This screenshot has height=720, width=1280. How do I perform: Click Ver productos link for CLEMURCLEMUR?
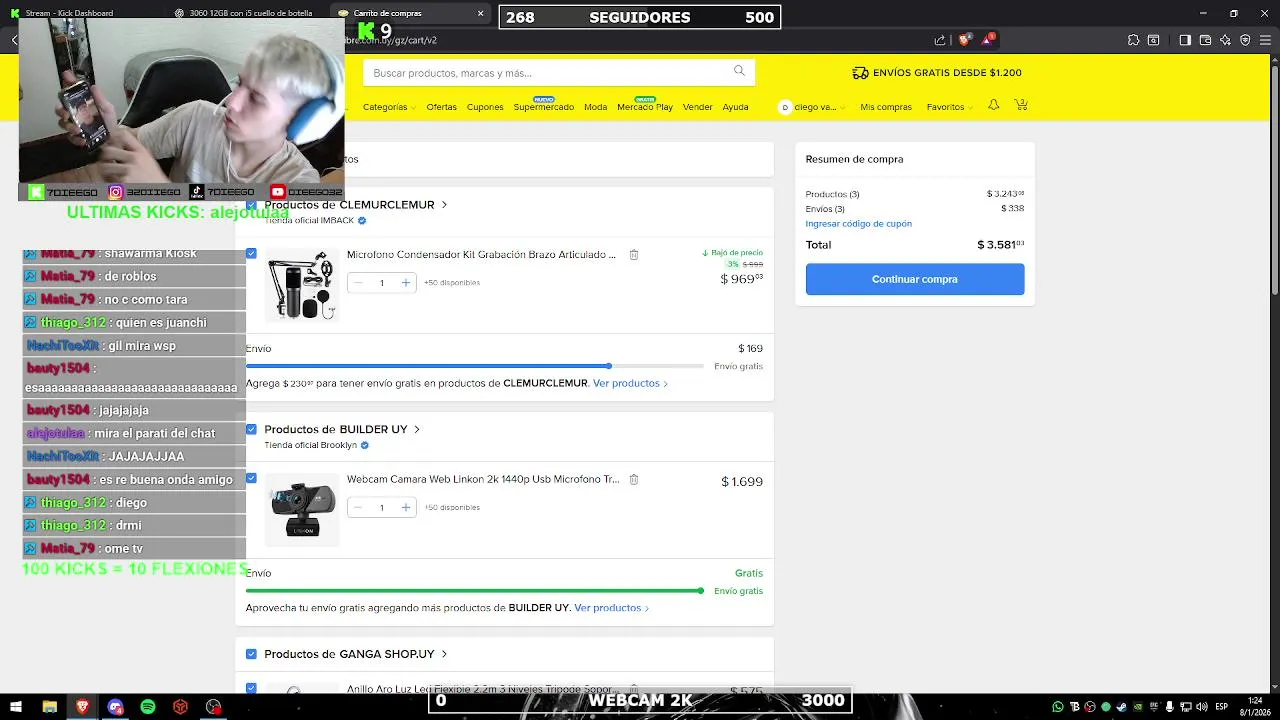[x=630, y=383]
